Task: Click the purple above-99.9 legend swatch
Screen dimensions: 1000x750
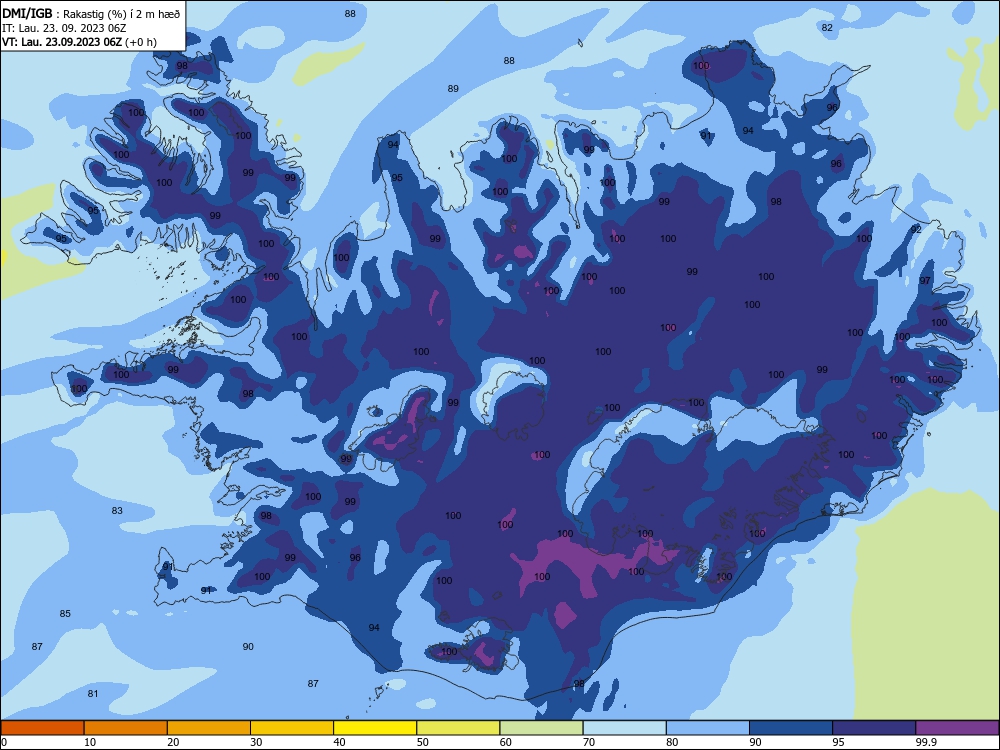Action: [957, 728]
